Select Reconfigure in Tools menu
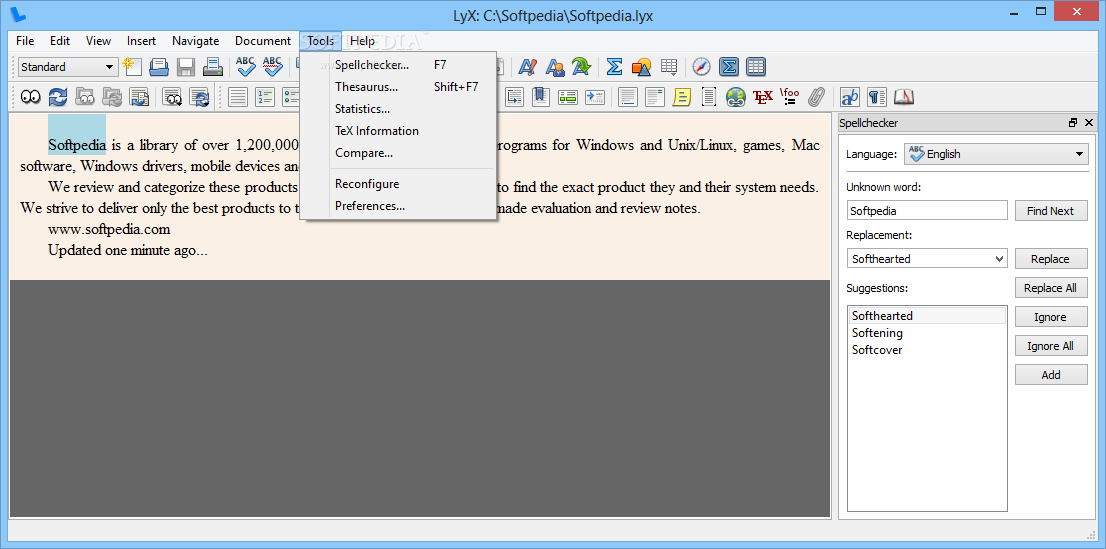This screenshot has width=1106, height=549. [x=399, y=183]
